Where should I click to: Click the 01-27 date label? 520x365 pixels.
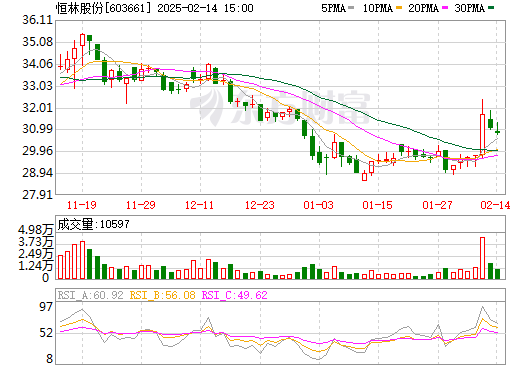(437, 205)
